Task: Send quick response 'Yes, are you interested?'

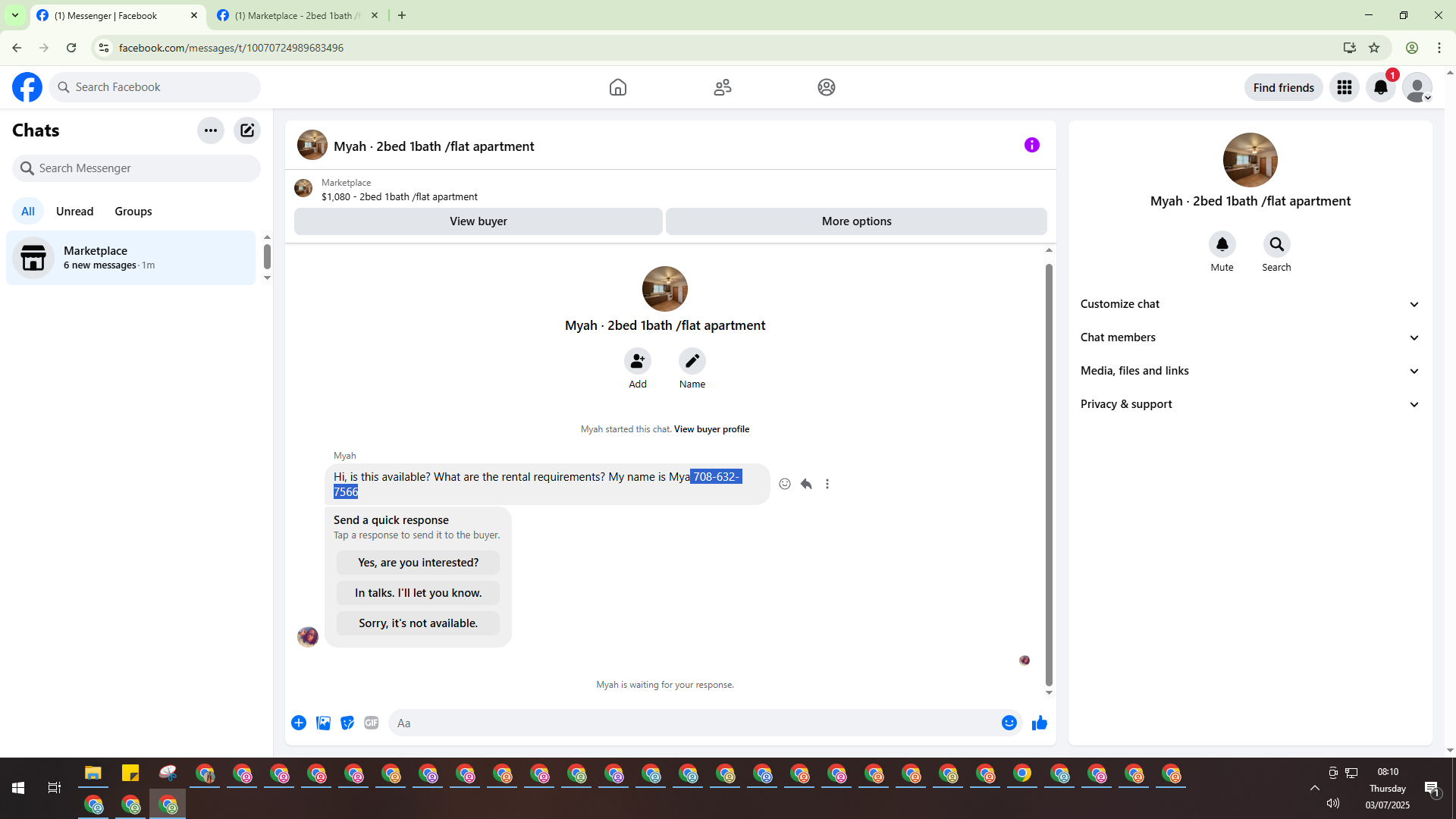Action: tap(418, 563)
